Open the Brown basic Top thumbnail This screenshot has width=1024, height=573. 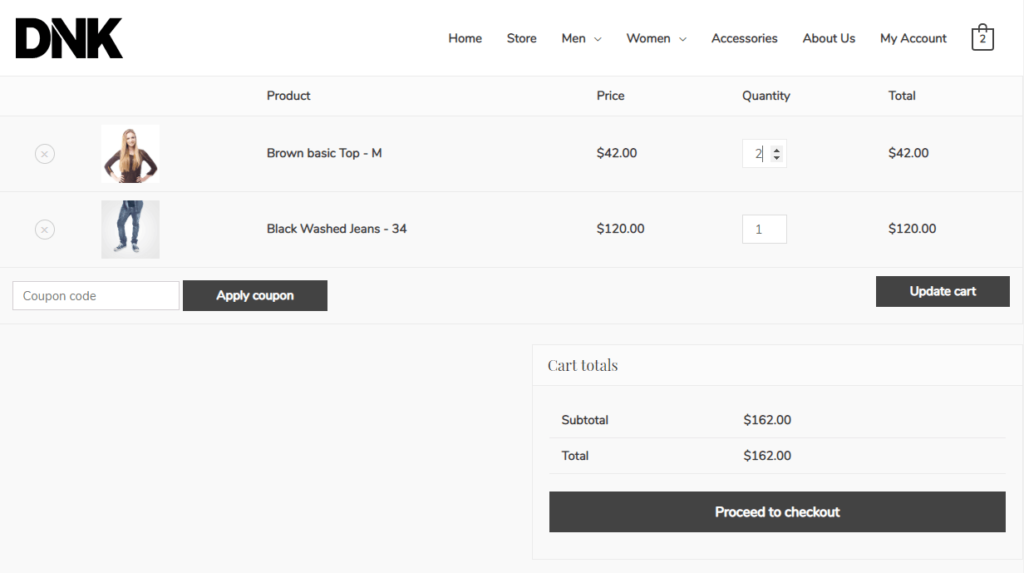(130, 154)
